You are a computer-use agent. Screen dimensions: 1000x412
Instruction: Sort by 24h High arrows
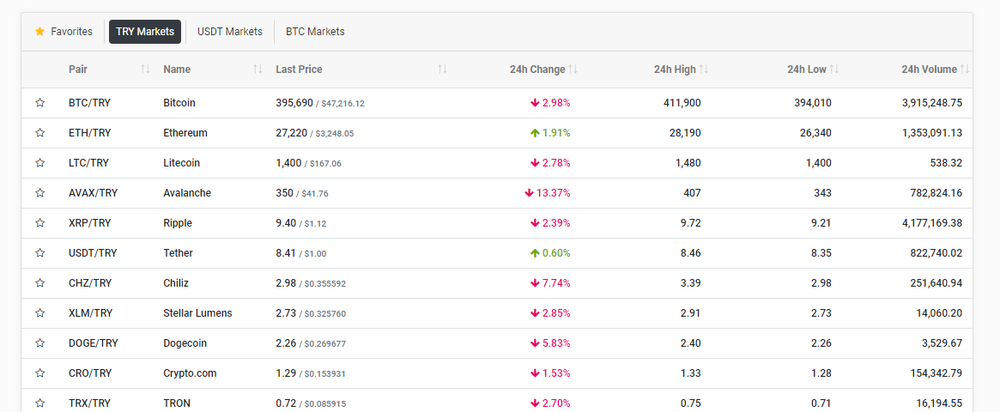tap(703, 70)
